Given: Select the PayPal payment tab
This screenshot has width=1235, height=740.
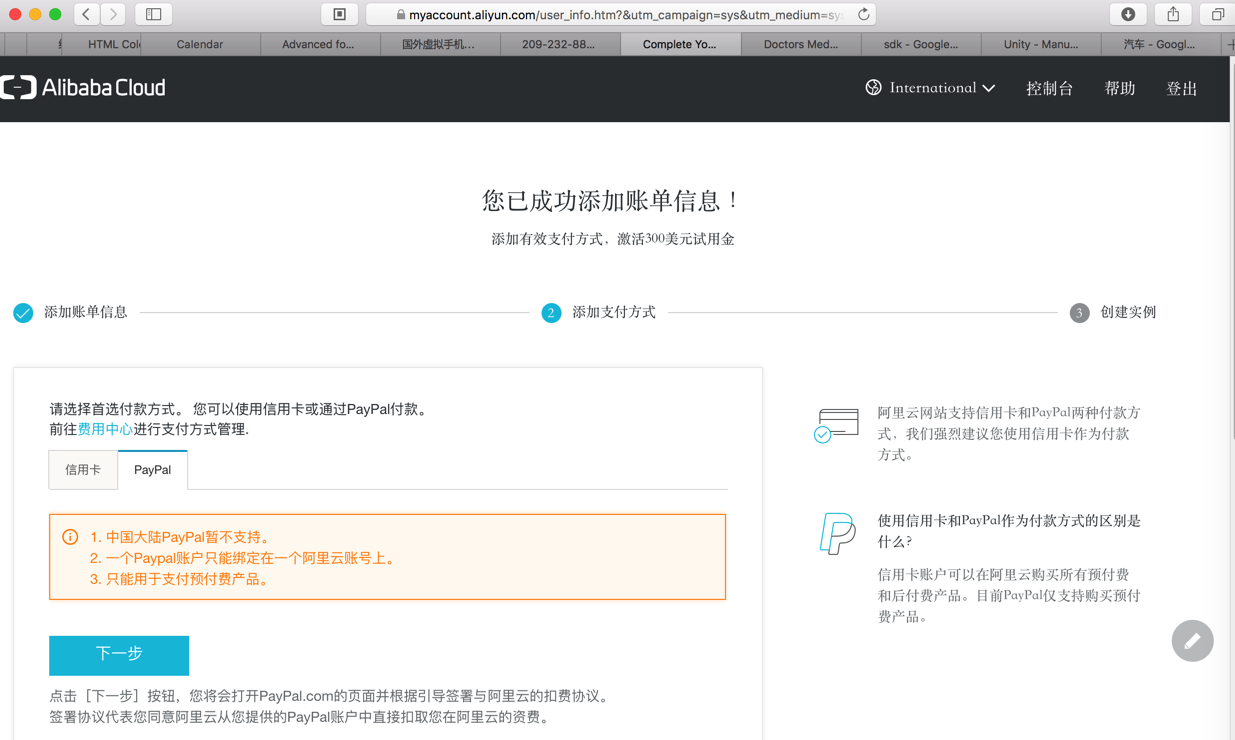Looking at the screenshot, I should [x=153, y=470].
